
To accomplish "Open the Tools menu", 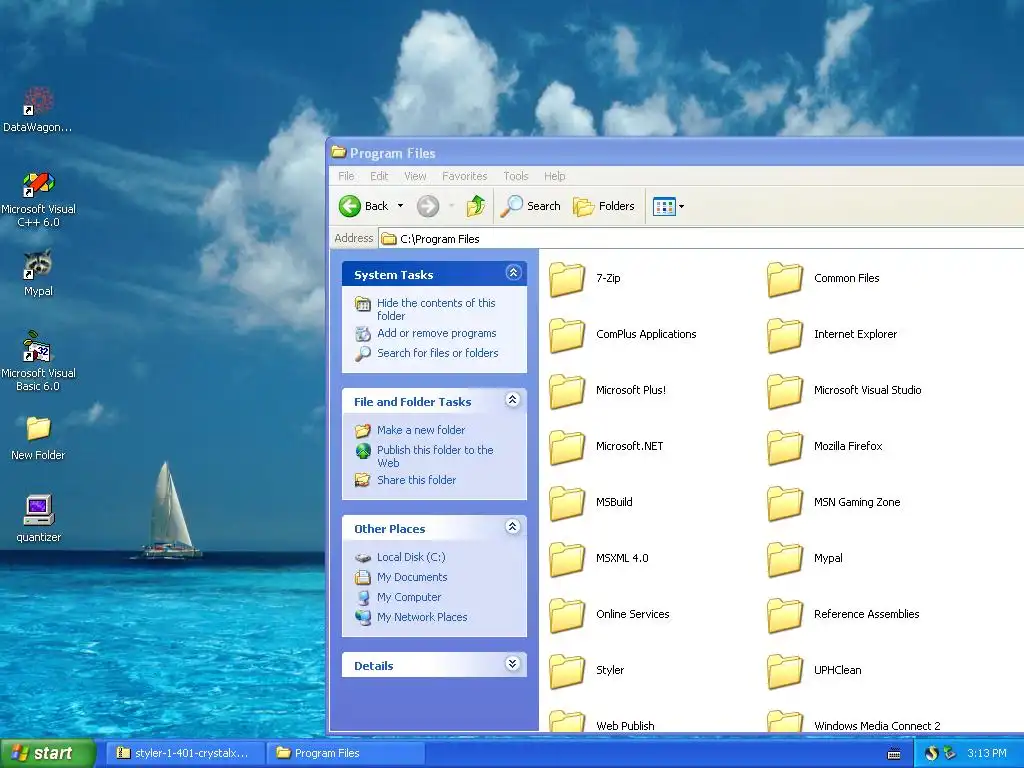I will pos(515,176).
